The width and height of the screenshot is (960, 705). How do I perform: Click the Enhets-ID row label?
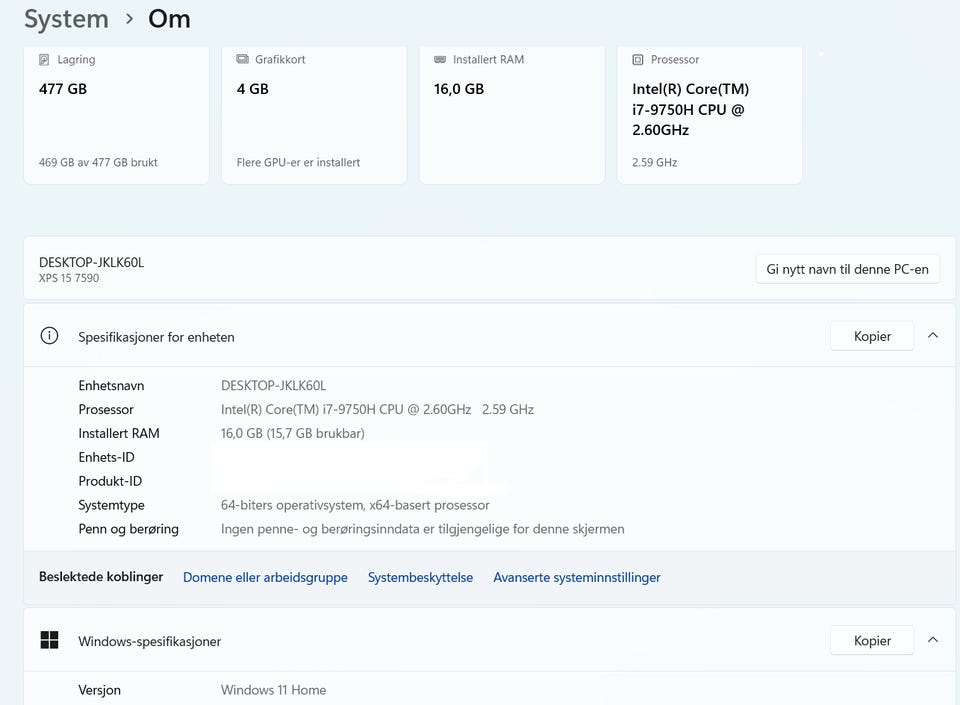[x=107, y=457]
